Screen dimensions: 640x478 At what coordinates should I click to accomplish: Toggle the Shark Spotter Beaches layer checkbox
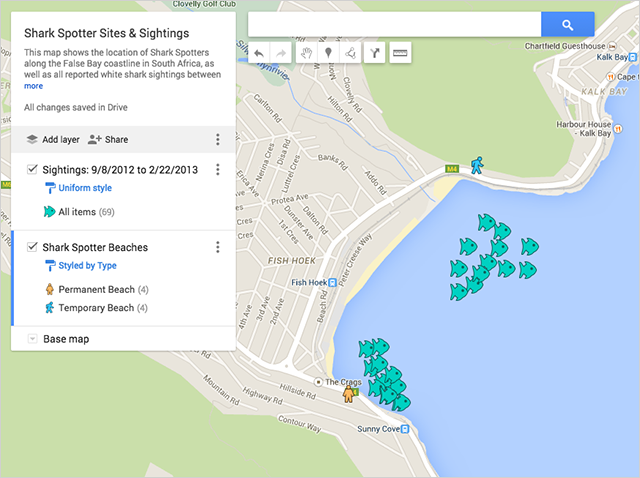pyautogui.click(x=33, y=247)
